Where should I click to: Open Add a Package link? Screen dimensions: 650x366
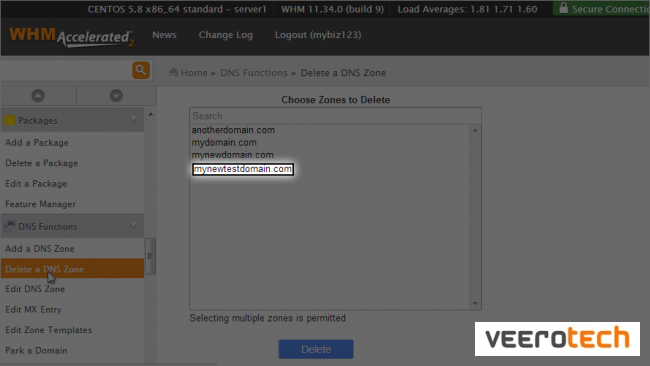click(x=37, y=143)
